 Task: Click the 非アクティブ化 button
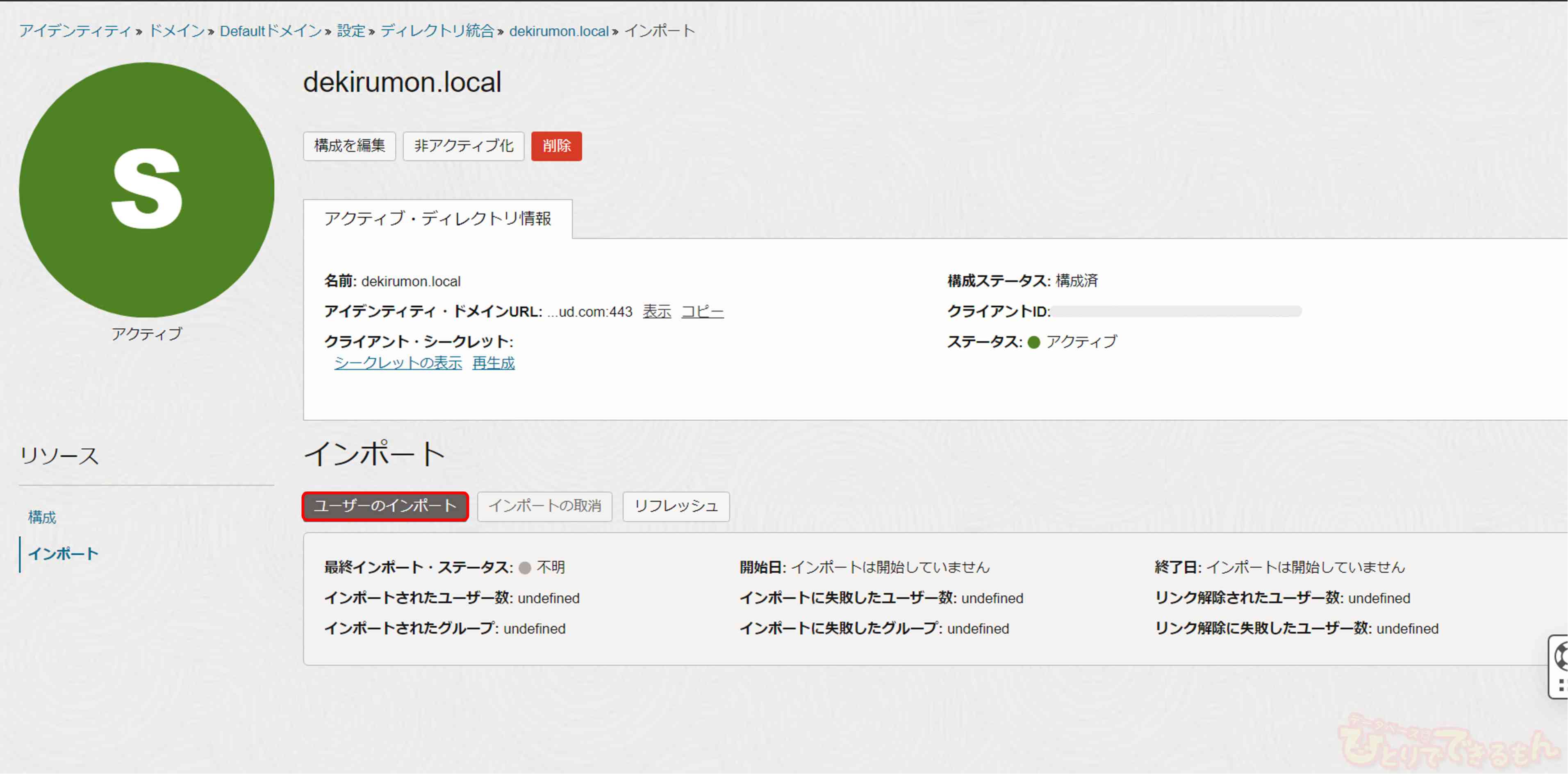tap(463, 146)
